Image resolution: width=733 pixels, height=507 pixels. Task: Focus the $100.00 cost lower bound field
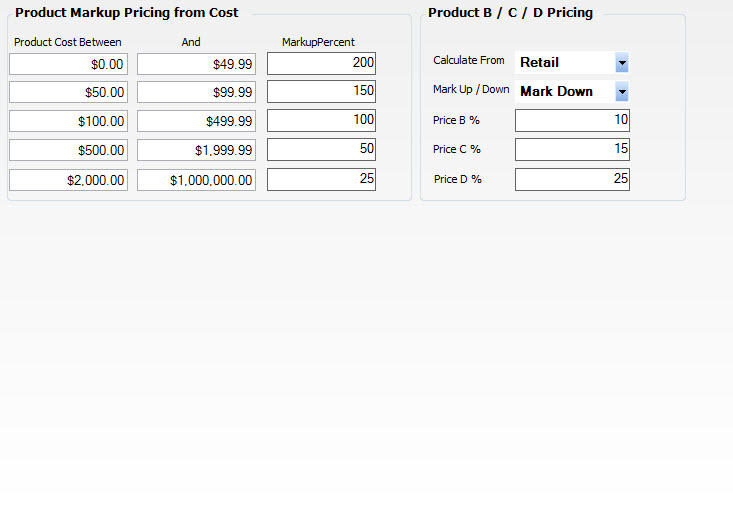pos(68,121)
